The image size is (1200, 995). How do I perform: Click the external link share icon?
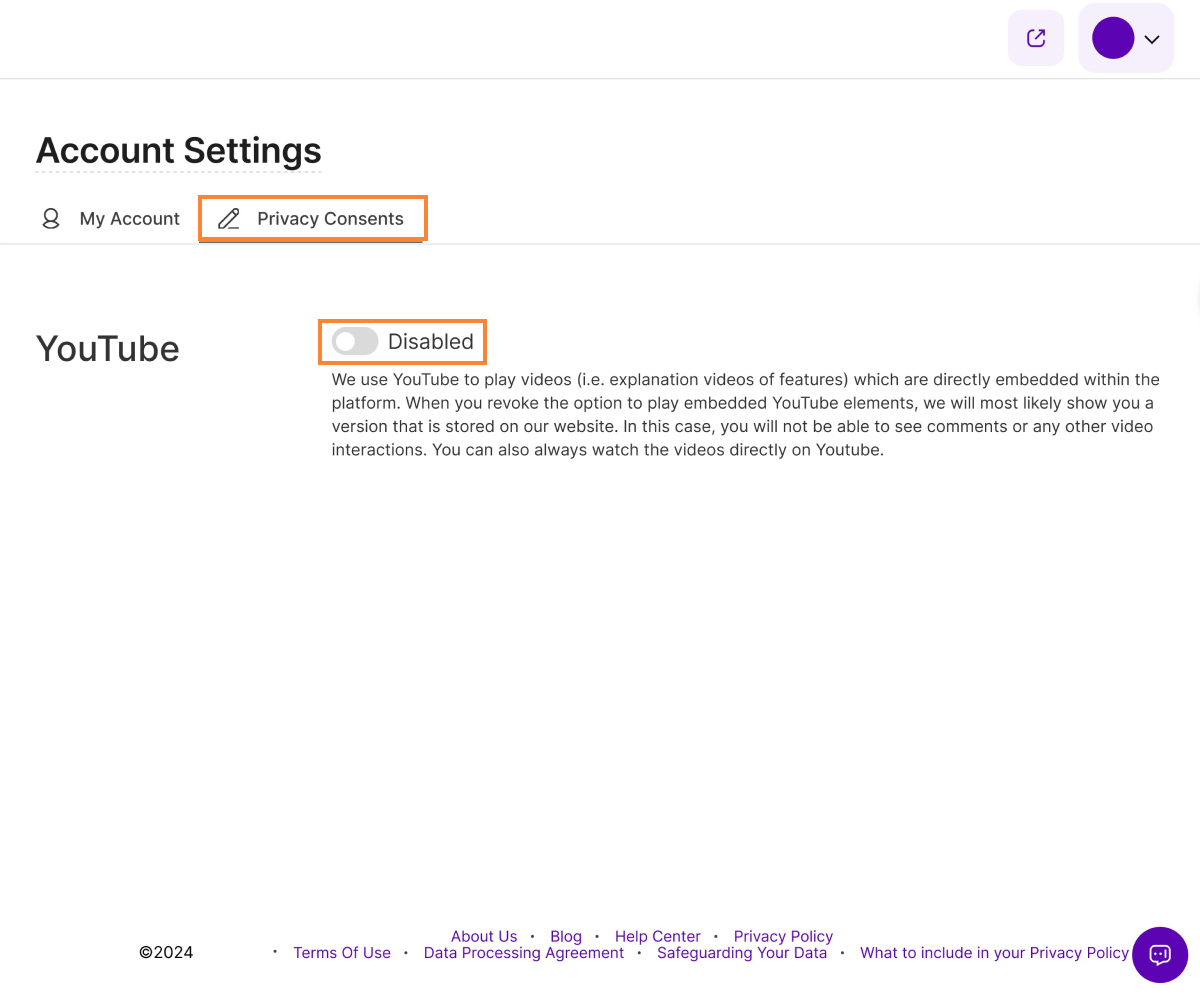(1036, 38)
